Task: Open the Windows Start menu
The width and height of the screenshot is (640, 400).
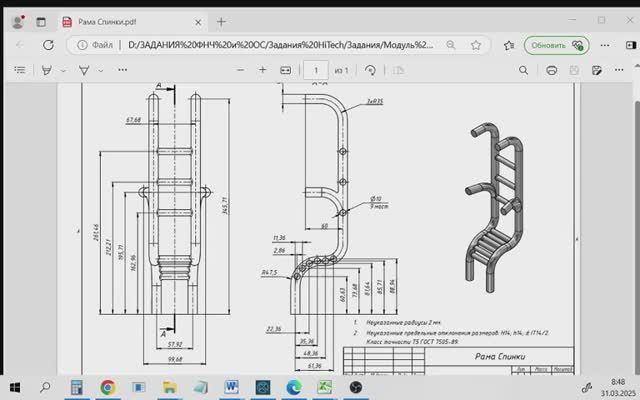Action: [x=15, y=387]
